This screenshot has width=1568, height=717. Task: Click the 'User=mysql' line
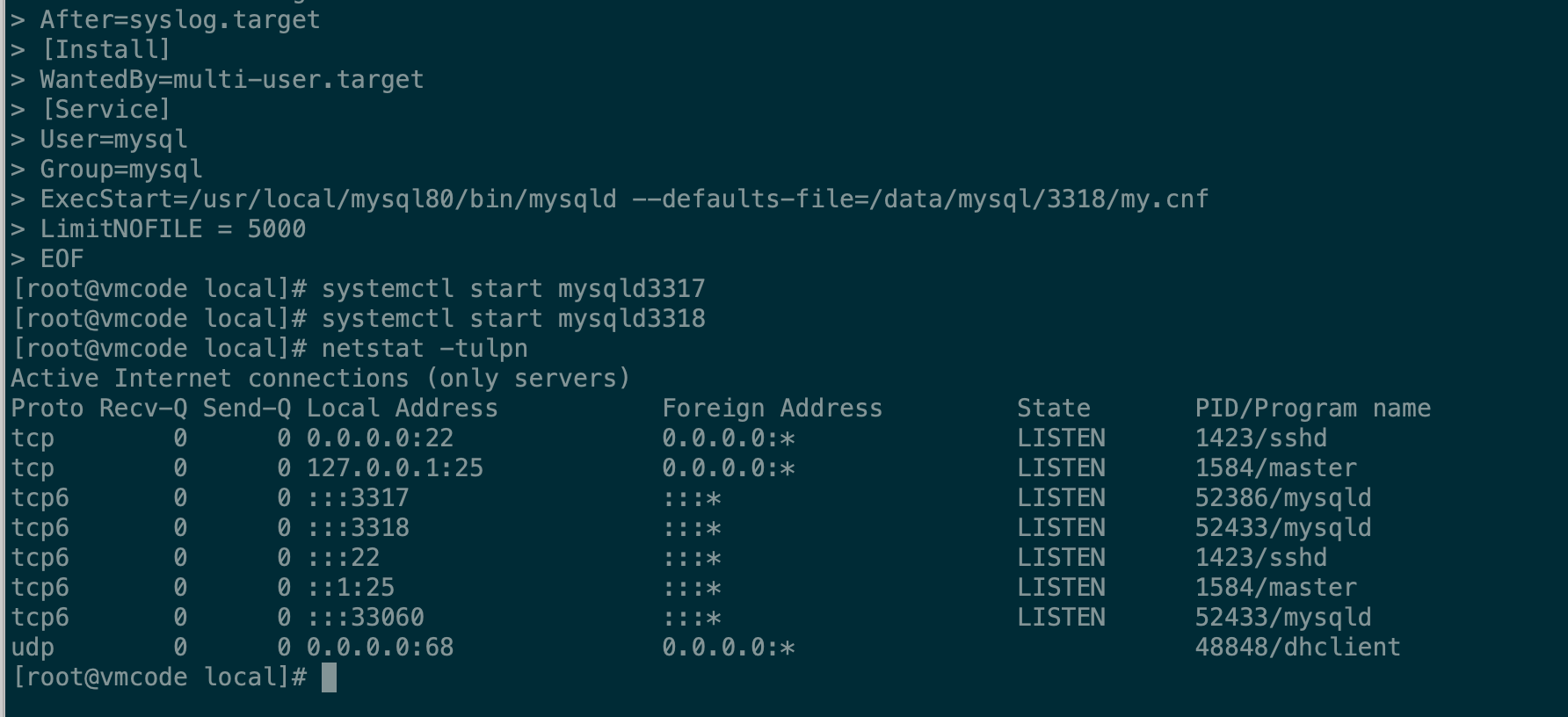point(113,140)
